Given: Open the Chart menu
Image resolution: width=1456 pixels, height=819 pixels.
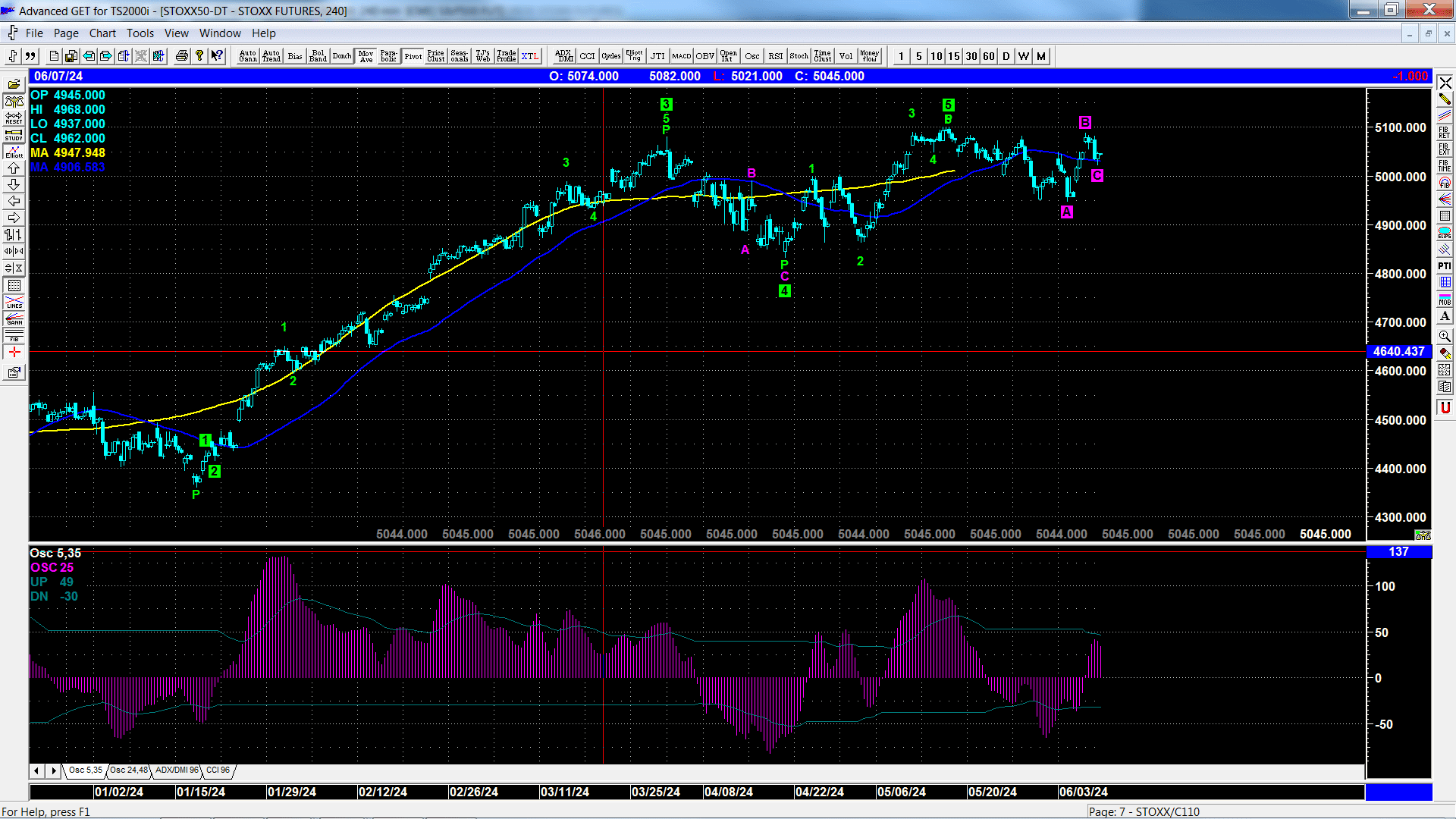Looking at the screenshot, I should (102, 33).
